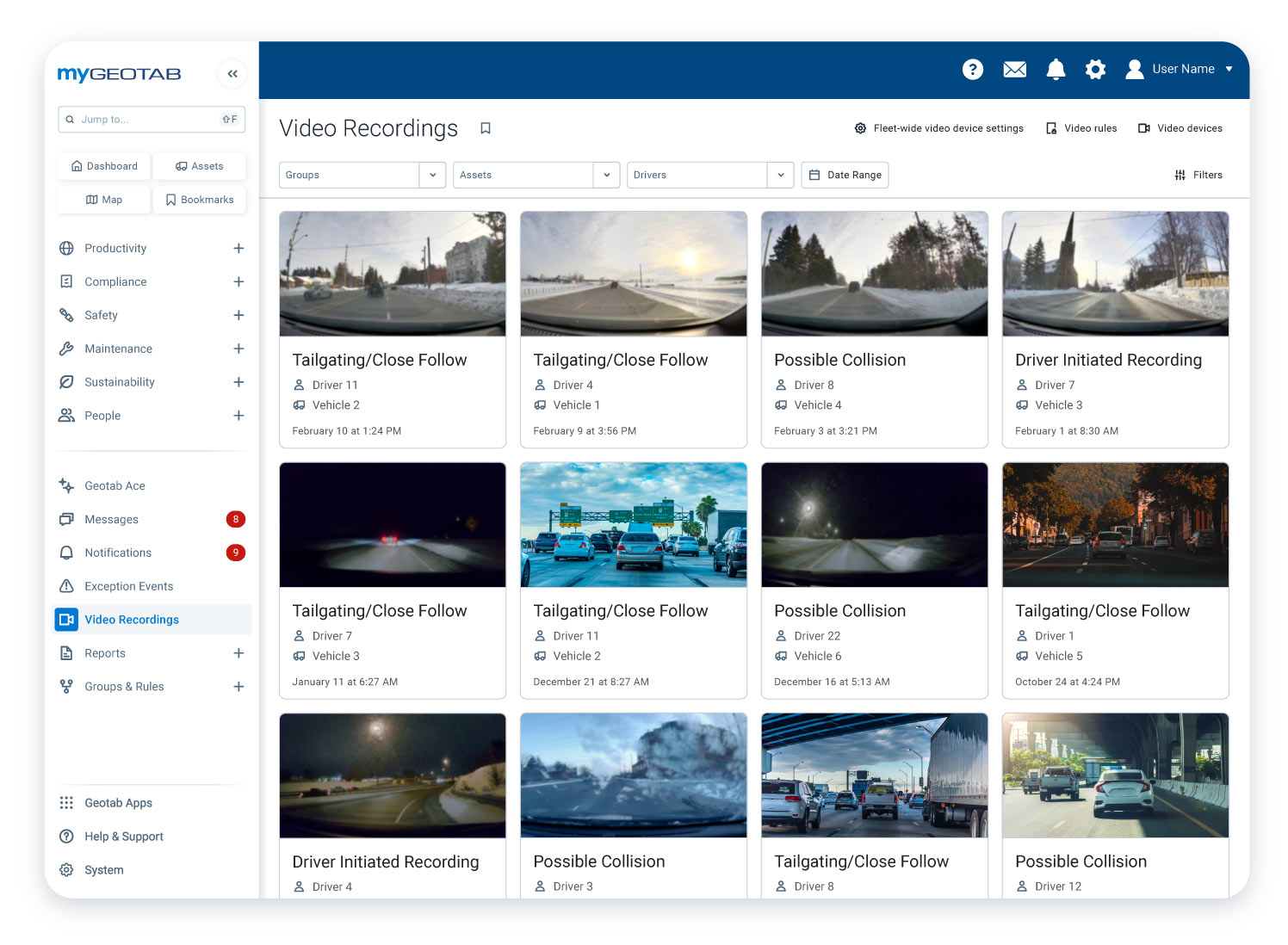Expand the Productivity menu section

[x=238, y=249]
